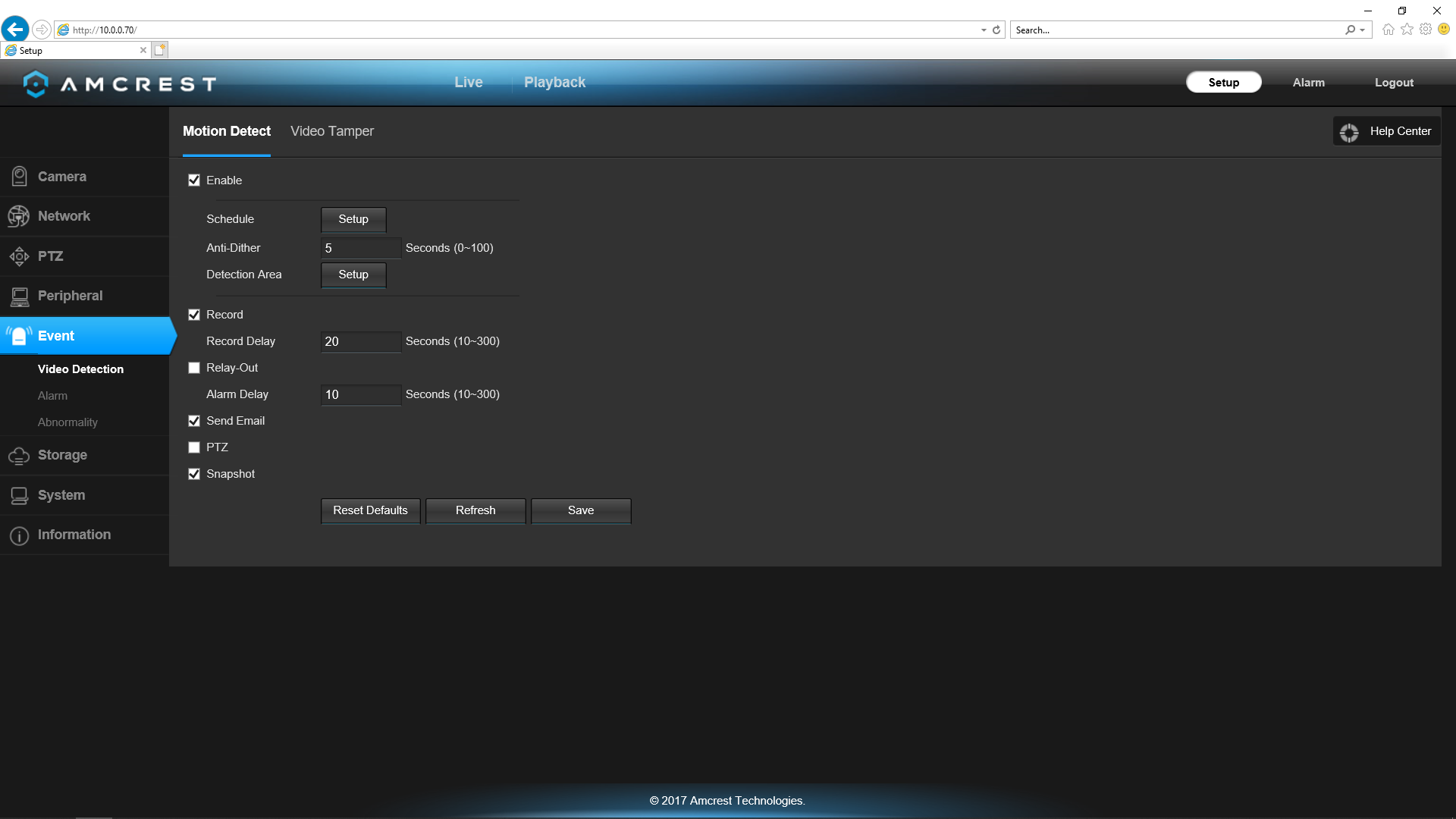Click the address bar refresh icon
The height and width of the screenshot is (819, 1456).
pyautogui.click(x=996, y=30)
